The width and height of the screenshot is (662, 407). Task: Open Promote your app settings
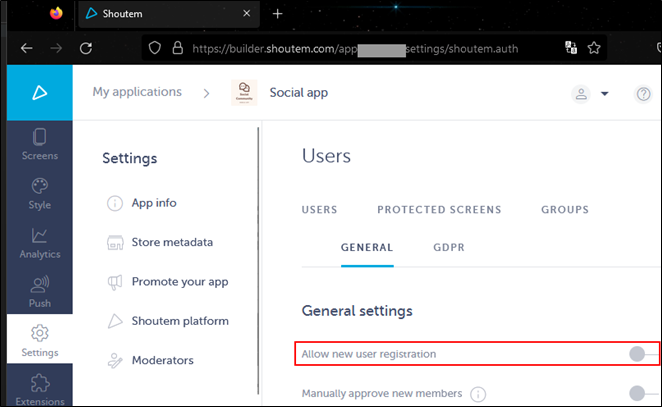[180, 282]
